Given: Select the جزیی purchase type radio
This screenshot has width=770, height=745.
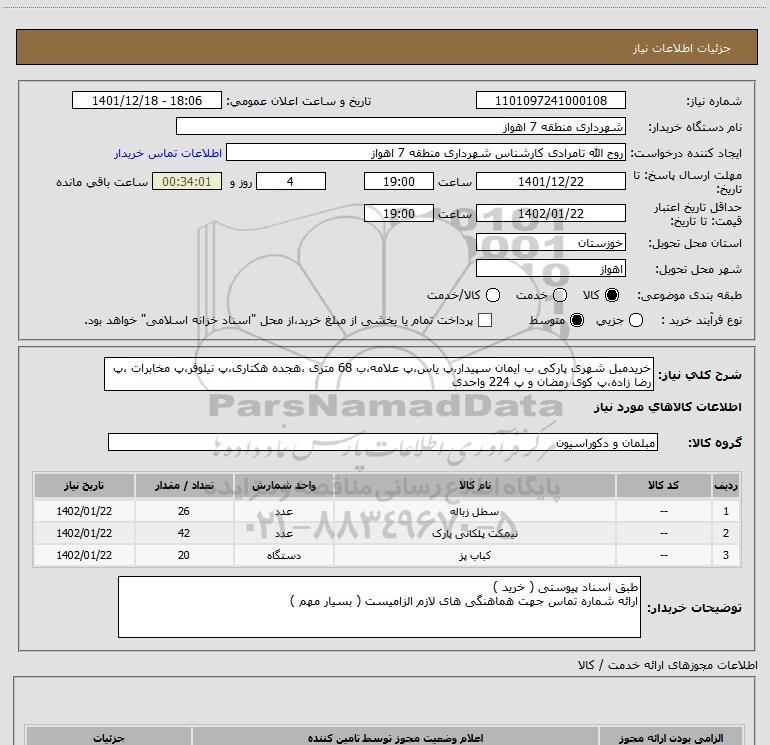Looking at the screenshot, I should tap(635, 320).
